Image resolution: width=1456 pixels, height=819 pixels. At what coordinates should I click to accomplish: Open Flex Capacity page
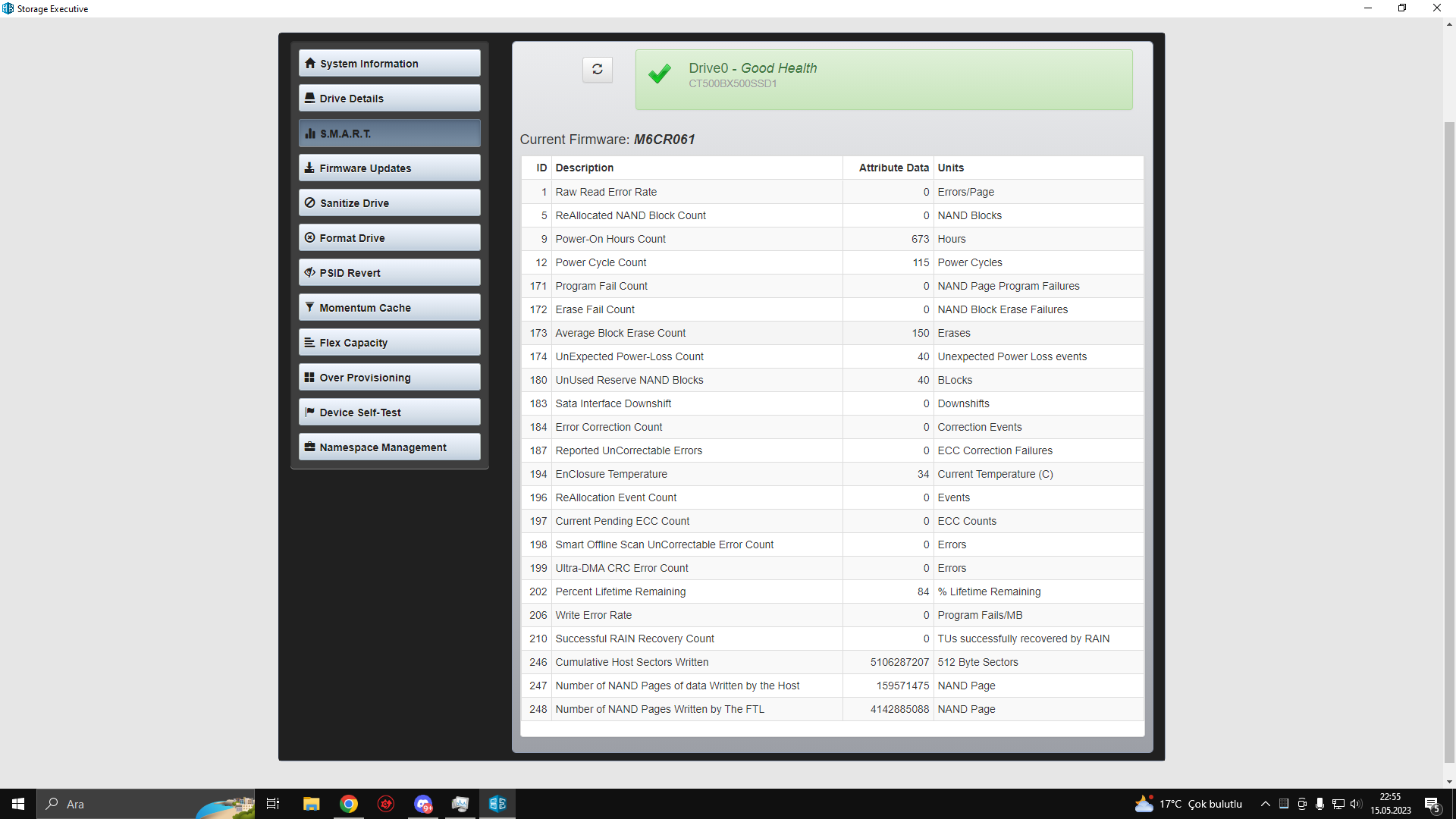[389, 343]
